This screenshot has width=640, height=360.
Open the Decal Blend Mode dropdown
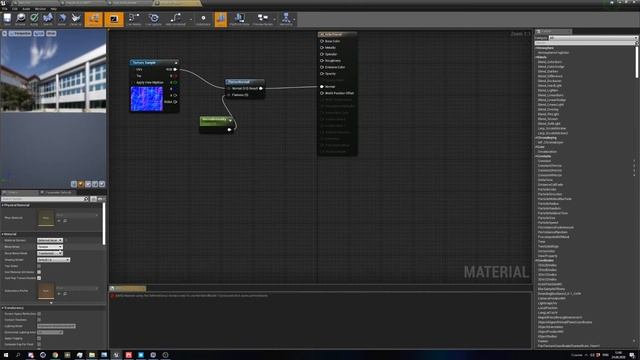coord(50,253)
